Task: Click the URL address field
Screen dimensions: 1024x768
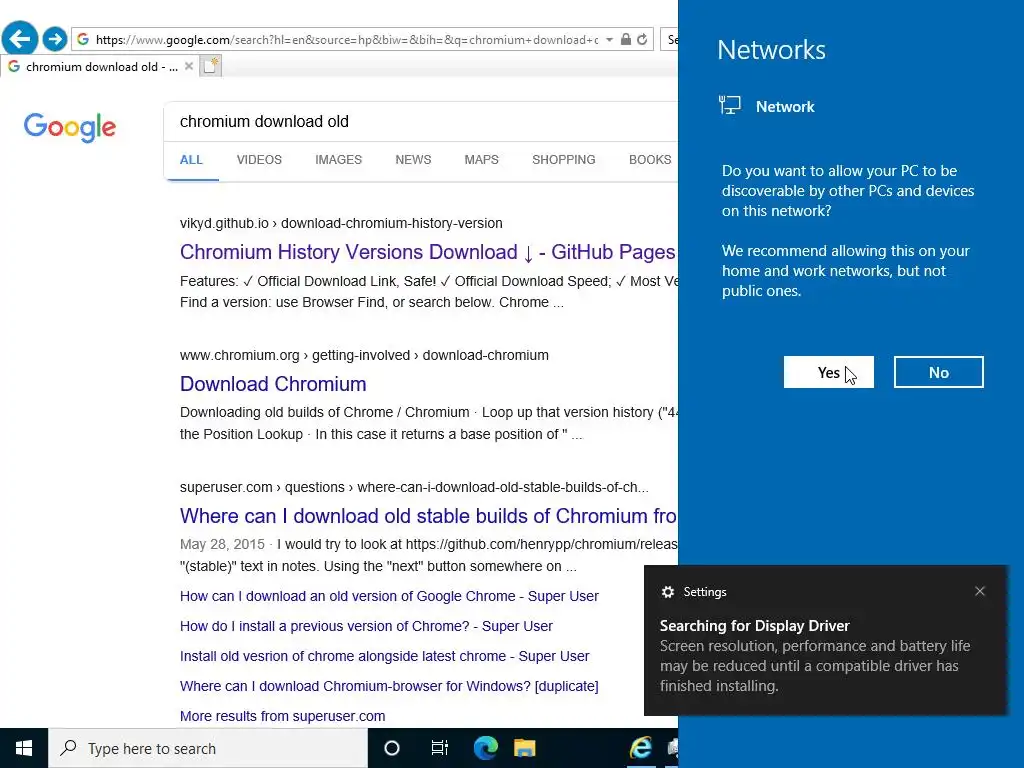Action: click(x=346, y=40)
